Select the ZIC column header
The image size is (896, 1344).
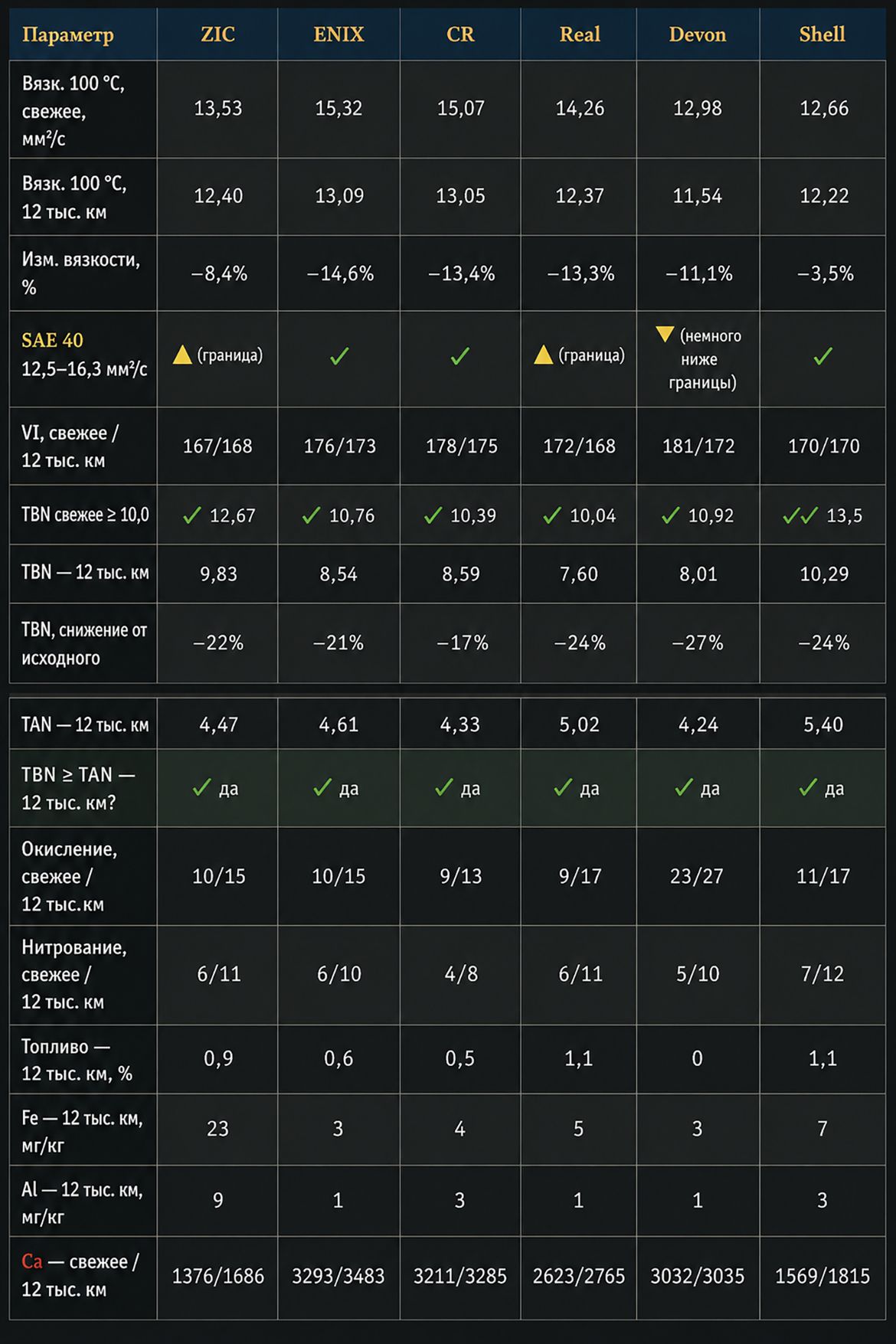pos(217,34)
